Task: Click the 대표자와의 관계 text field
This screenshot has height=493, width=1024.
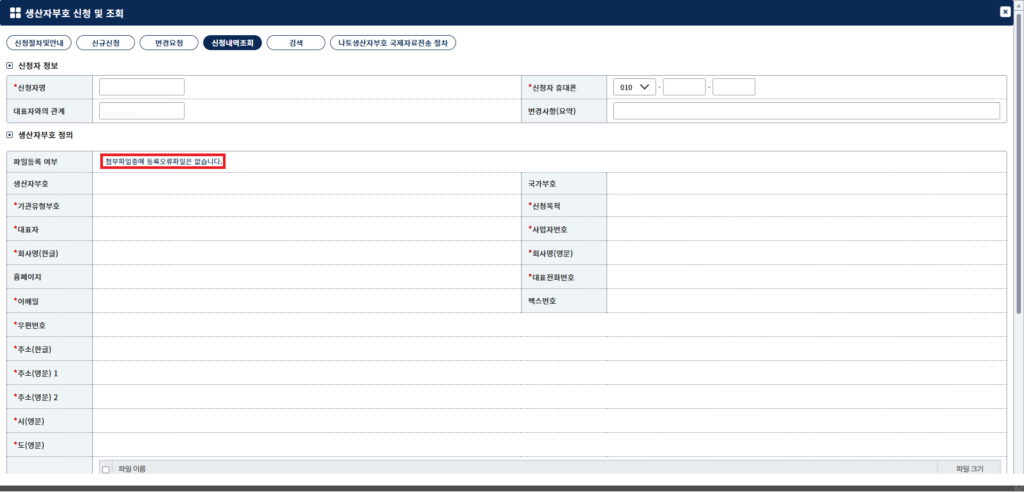Action: 142,111
